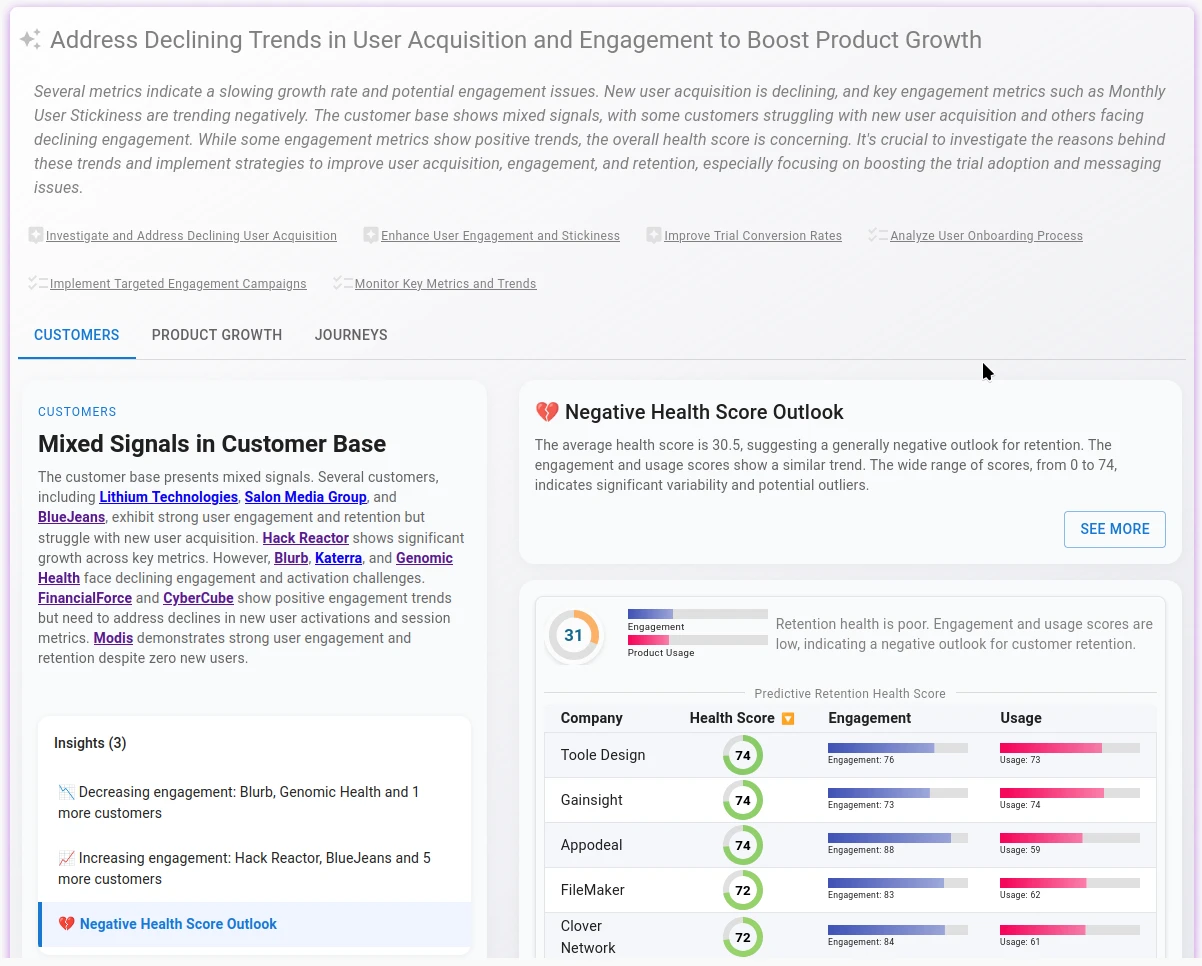
Task: Click the sparkle AI icon beside the title
Action: (x=30, y=40)
